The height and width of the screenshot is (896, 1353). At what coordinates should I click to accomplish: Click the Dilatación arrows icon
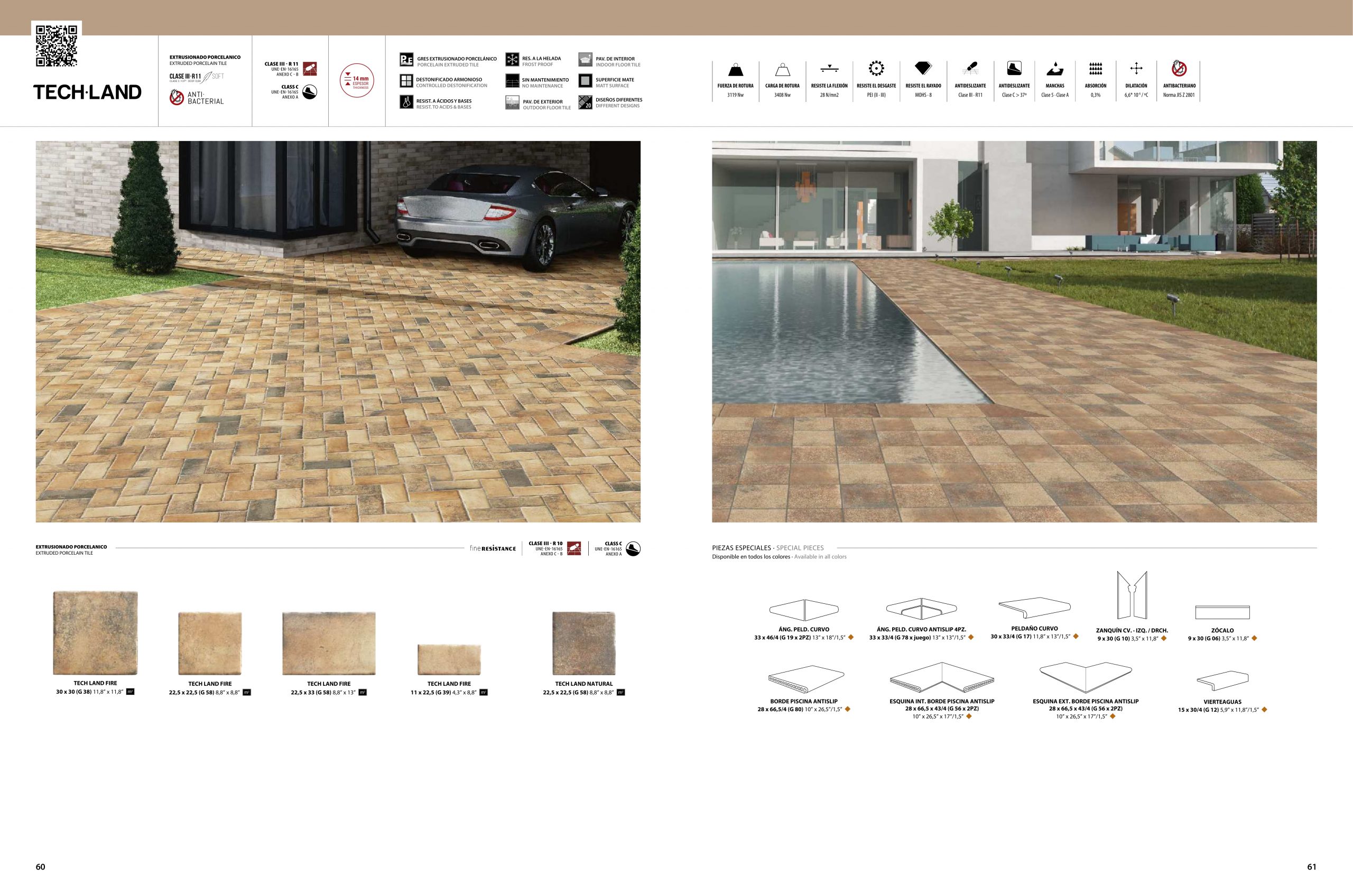(x=1136, y=69)
